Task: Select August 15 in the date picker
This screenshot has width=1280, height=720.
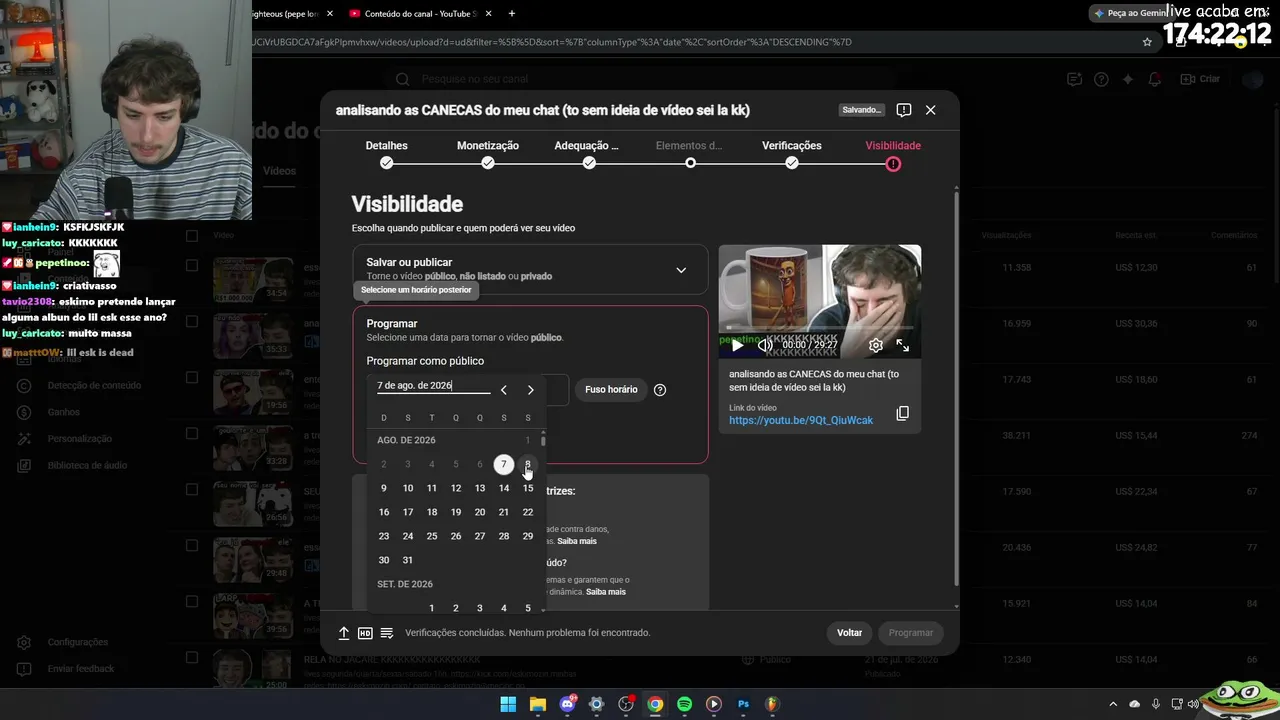Action: [528, 488]
